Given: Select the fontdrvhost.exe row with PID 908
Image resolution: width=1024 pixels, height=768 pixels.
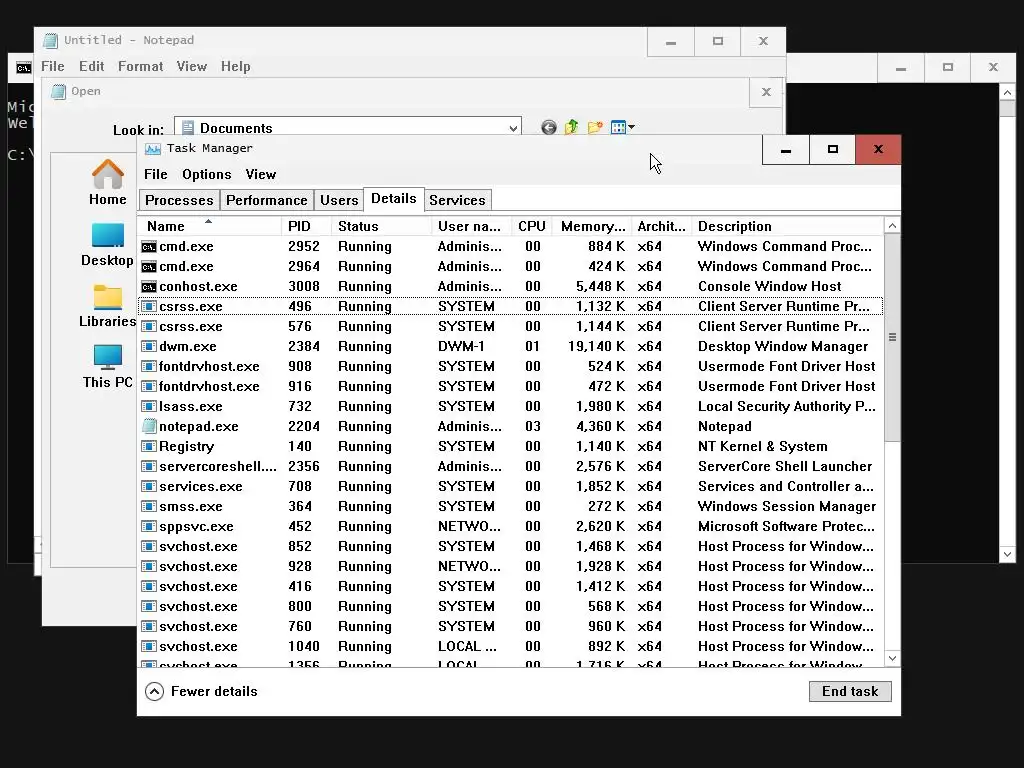Looking at the screenshot, I should coord(510,366).
